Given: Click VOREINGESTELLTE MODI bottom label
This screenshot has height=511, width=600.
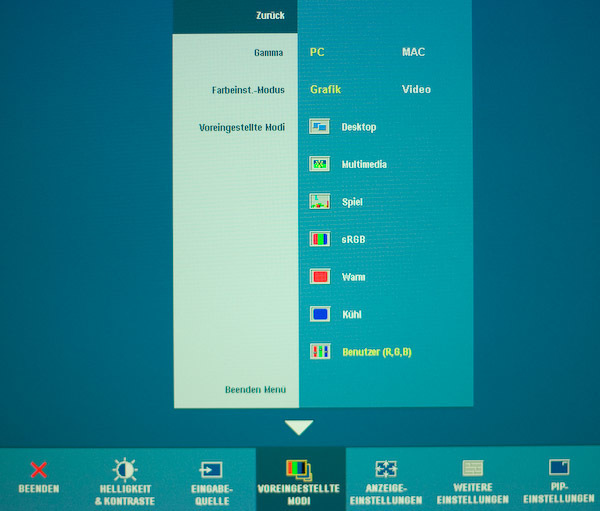Looking at the screenshot, I should point(299,495).
